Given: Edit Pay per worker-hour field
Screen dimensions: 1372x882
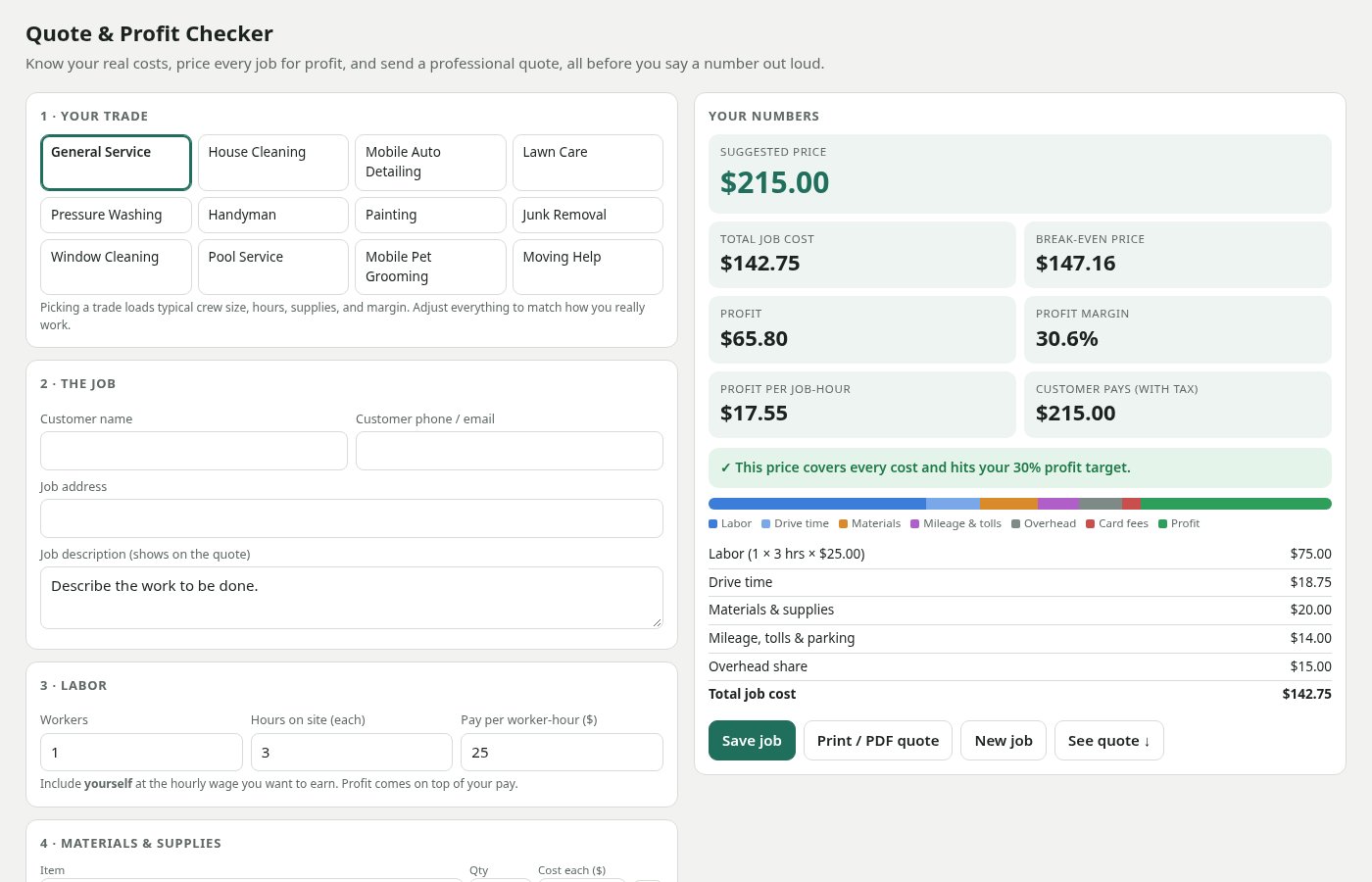Looking at the screenshot, I should [x=562, y=753].
